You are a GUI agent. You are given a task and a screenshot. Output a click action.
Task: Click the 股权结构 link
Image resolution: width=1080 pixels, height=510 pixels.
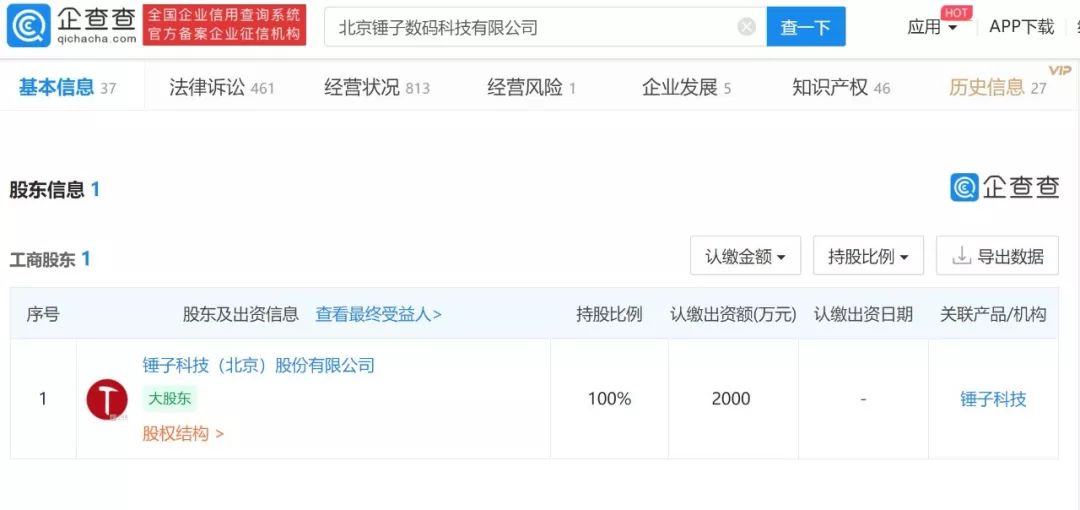[183, 434]
